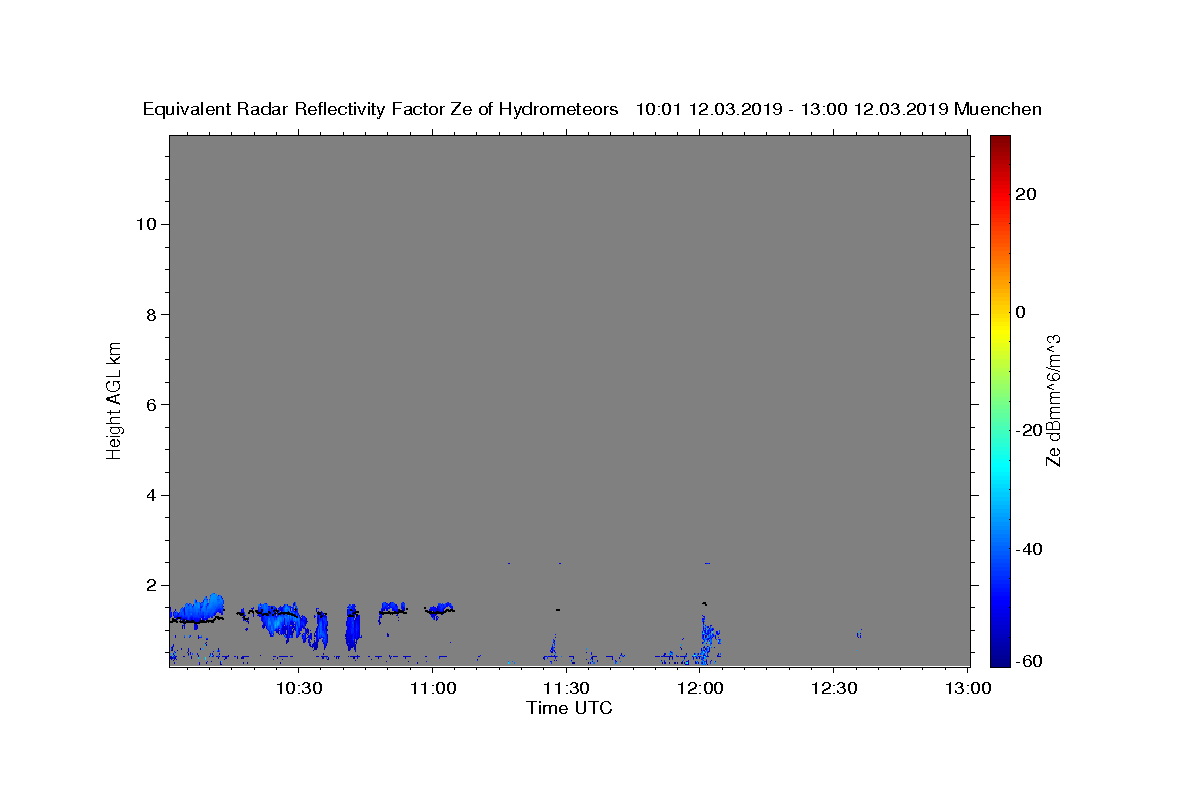
Task: Click the plot title 'Equivalent Radar Reflectivity Factor Ze of Hydrometeors'
Action: 380,109
